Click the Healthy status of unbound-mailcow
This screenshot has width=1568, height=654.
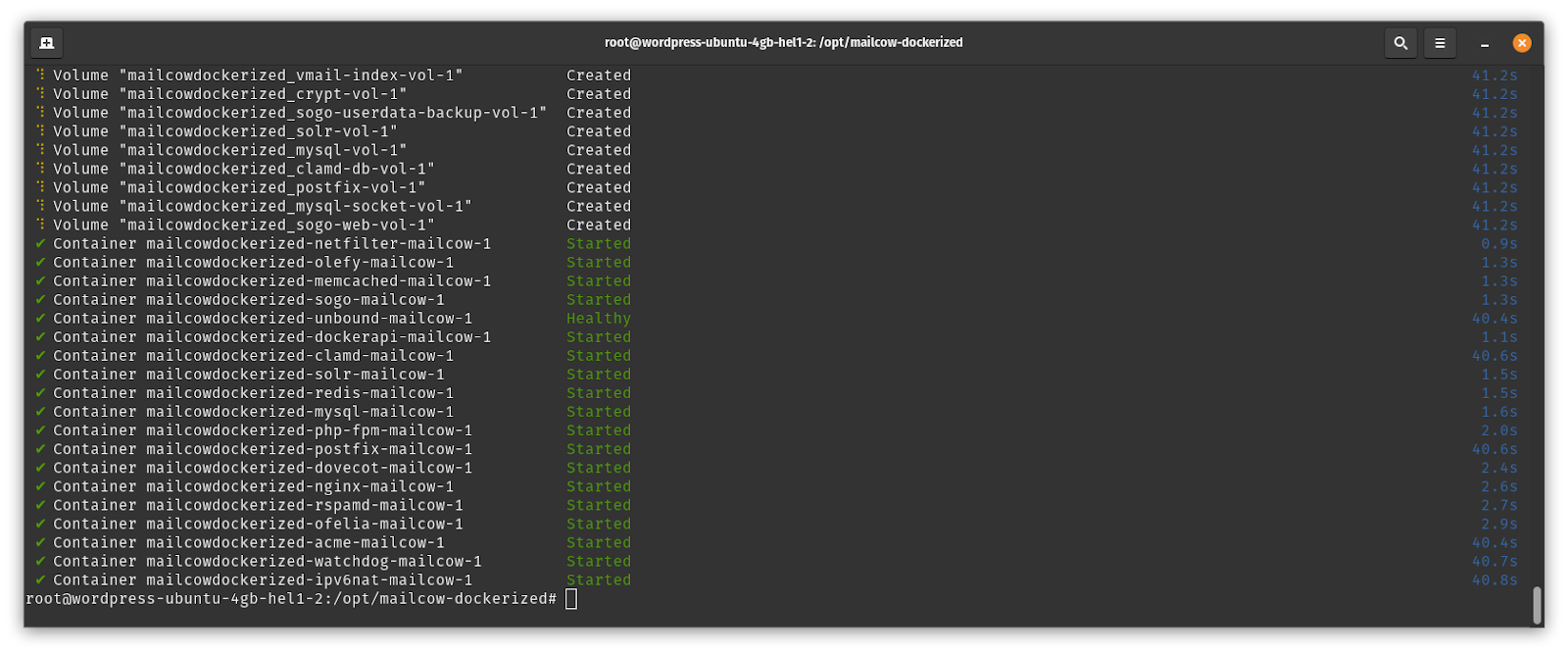(598, 319)
